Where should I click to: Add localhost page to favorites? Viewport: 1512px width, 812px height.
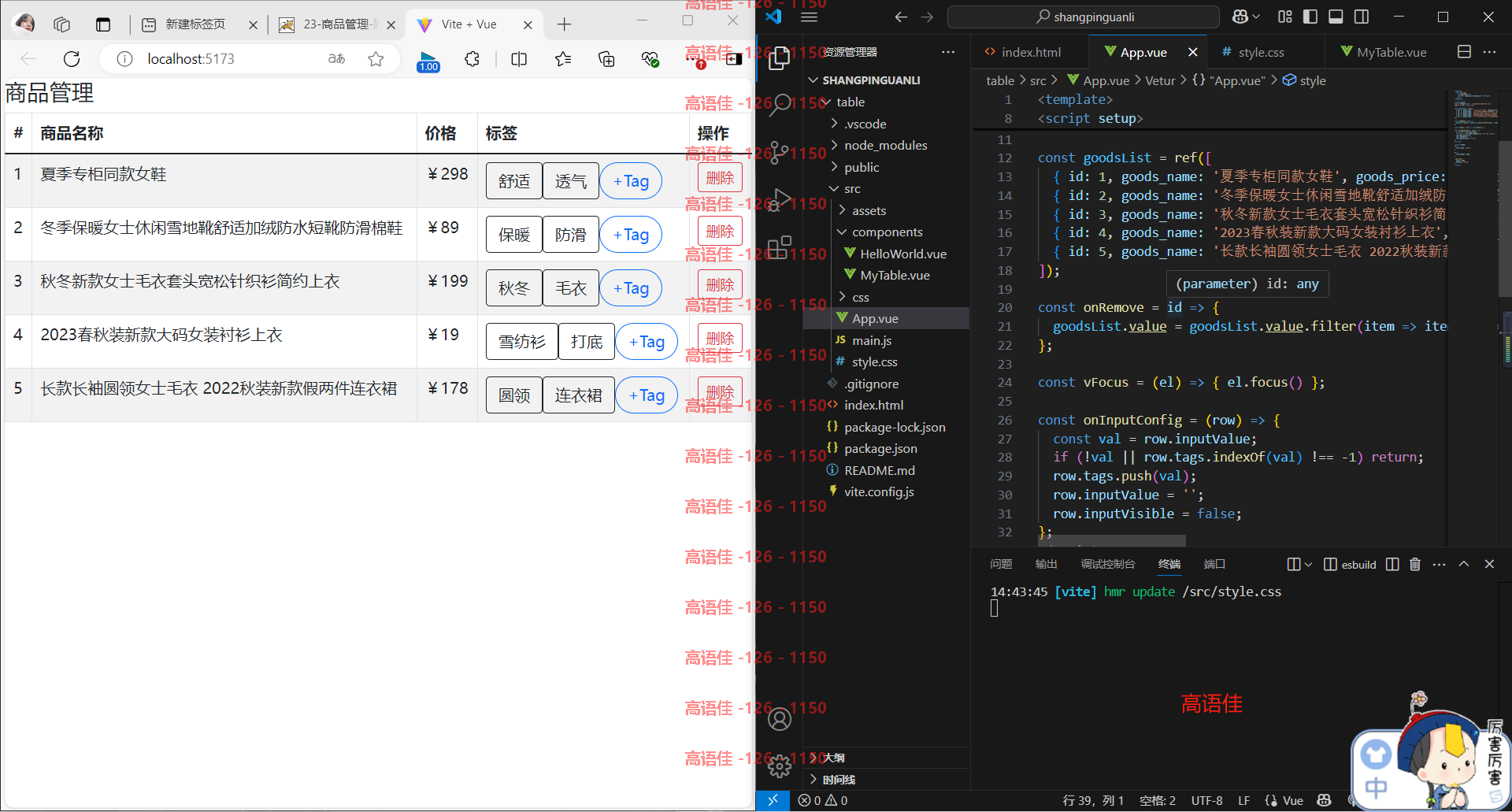pyautogui.click(x=376, y=58)
